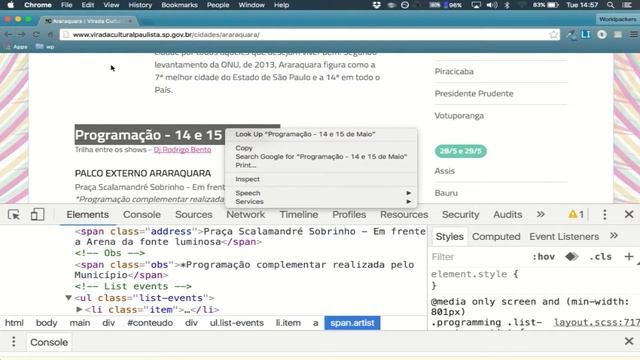Toggle the .cls class editor
Screen dimensions: 640x360
[600, 257]
